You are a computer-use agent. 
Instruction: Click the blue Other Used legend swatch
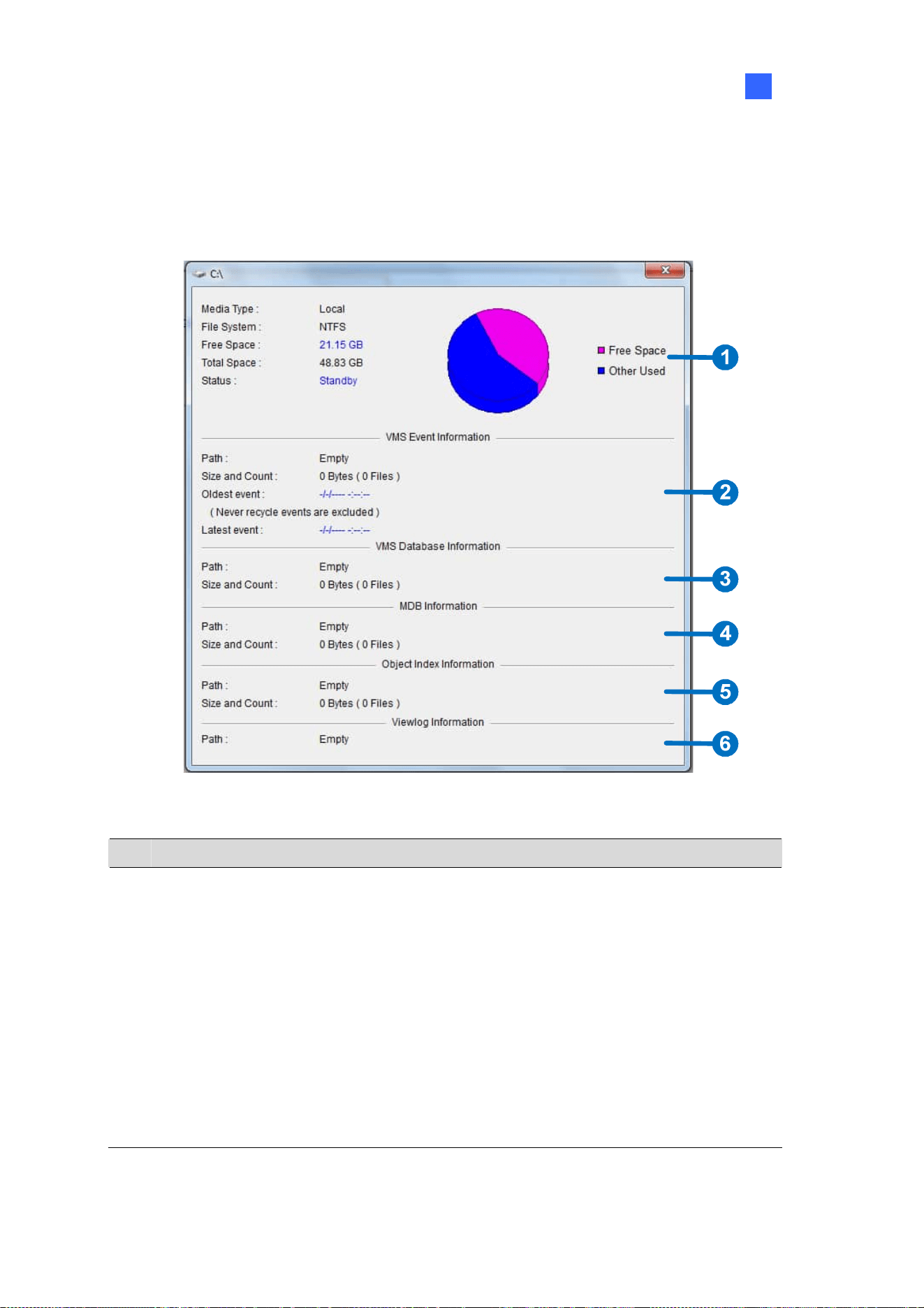click(x=601, y=371)
